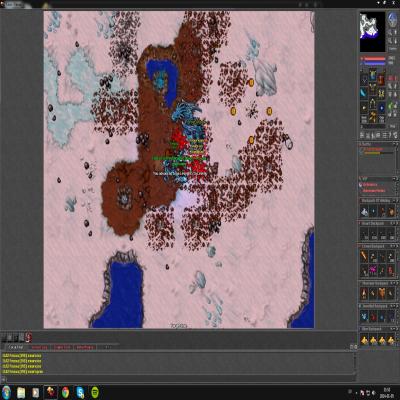The image size is (400, 400).
Task: Select the helmet equipment slot
Action: click(373, 74)
